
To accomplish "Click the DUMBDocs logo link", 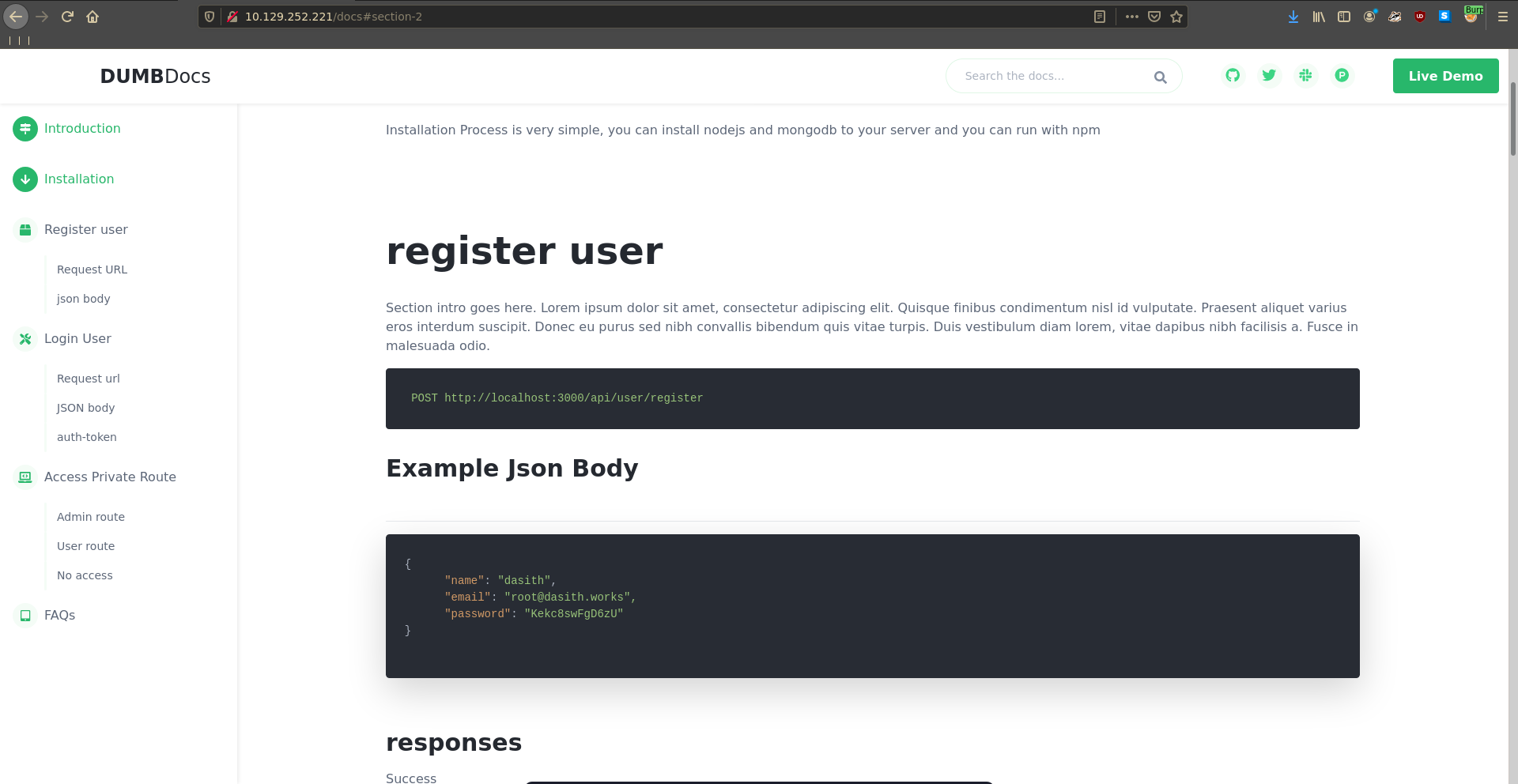I will click(155, 76).
